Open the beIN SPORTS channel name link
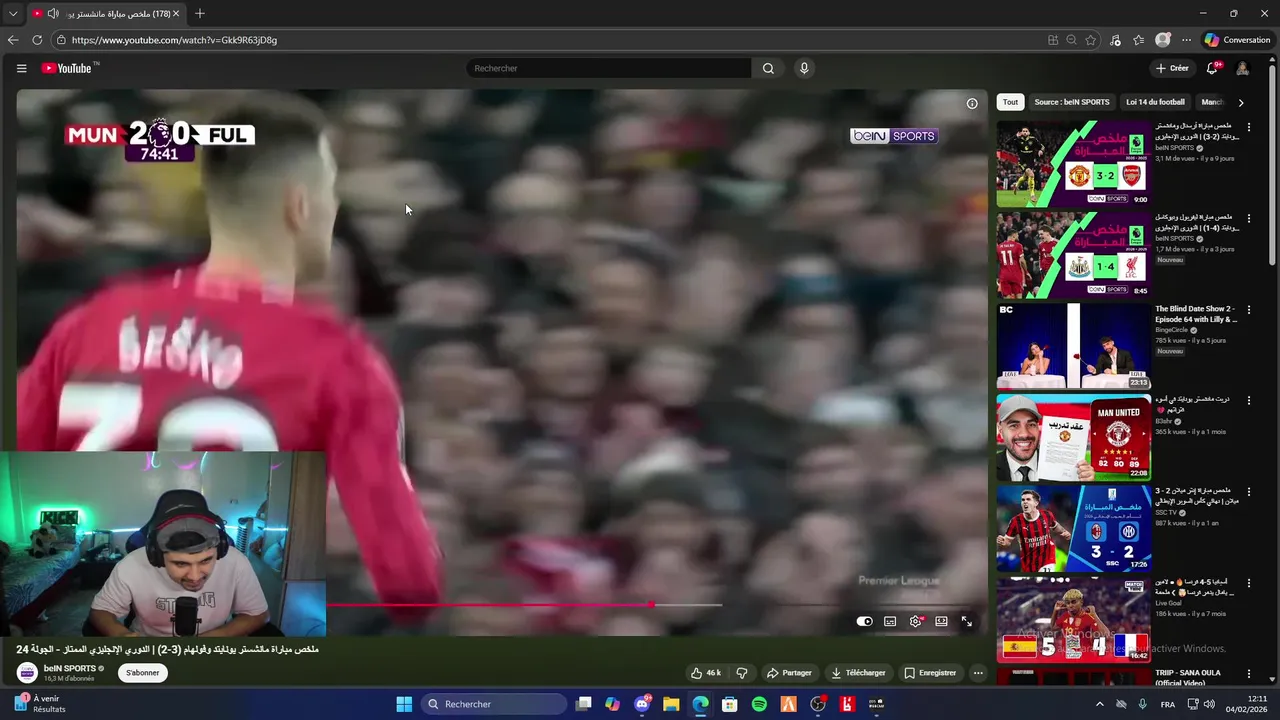The width and height of the screenshot is (1280, 720). point(70,668)
